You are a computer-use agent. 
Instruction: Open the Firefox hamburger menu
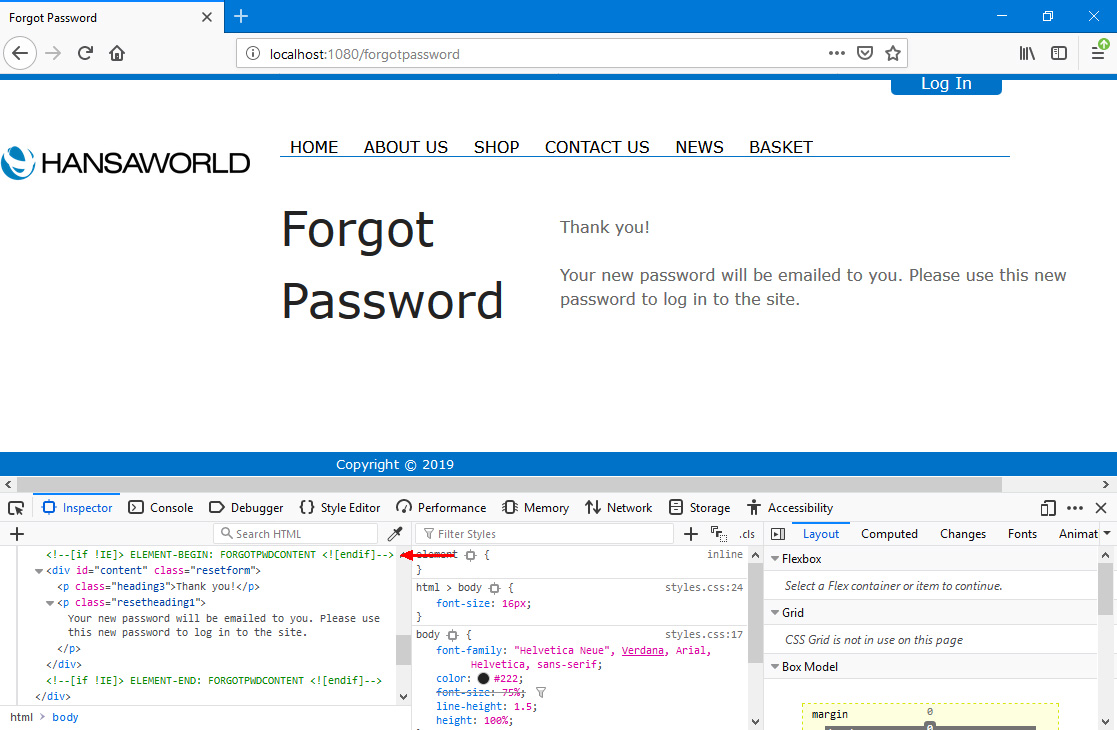1098,53
